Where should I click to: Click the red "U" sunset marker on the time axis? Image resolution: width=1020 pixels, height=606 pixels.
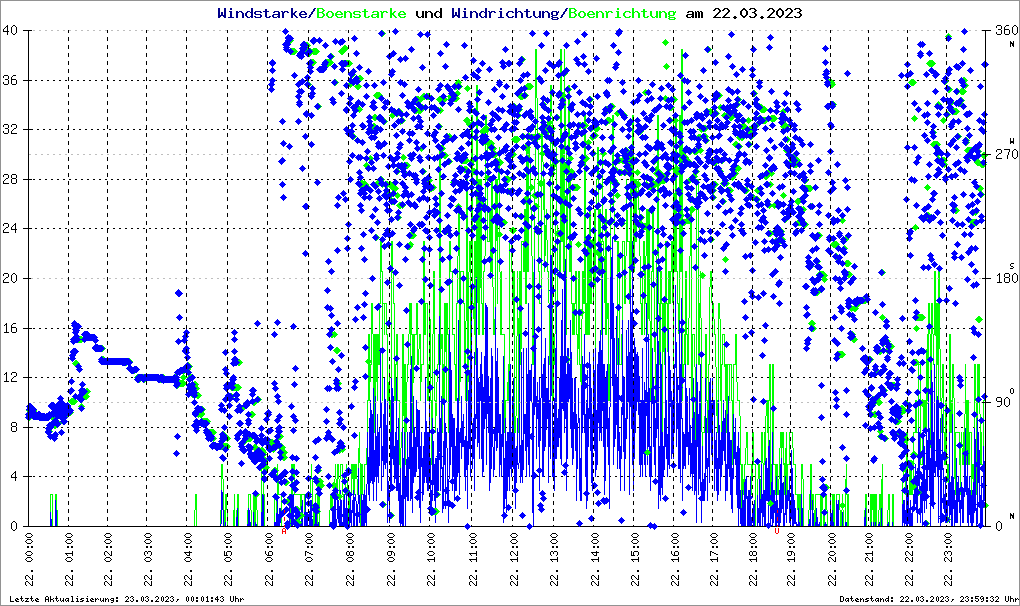[x=777, y=531]
